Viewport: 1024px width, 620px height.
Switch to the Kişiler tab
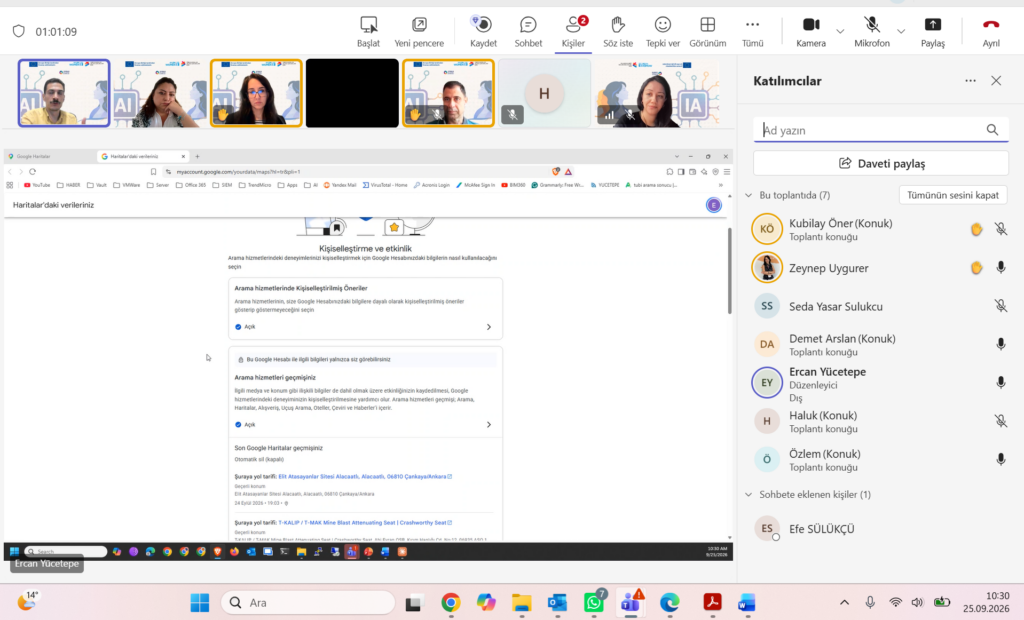(573, 31)
